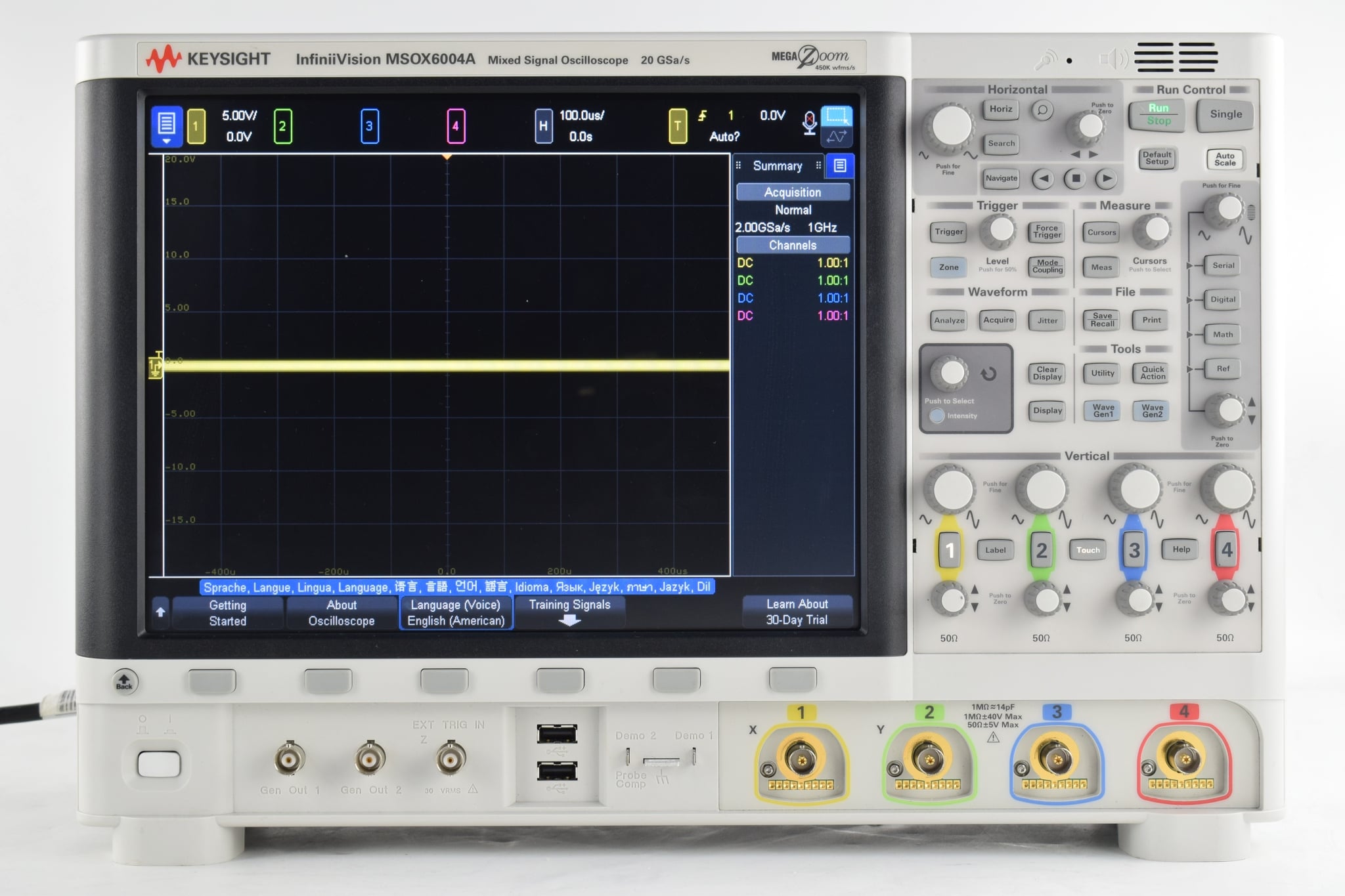Tap the up-arrow menu back icon on screen

tap(160, 612)
